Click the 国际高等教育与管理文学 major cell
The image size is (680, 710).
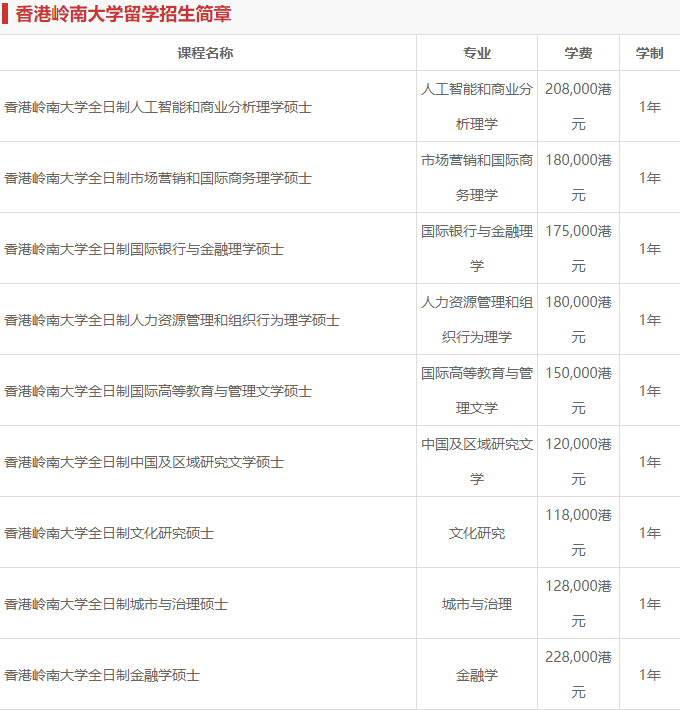click(x=477, y=390)
